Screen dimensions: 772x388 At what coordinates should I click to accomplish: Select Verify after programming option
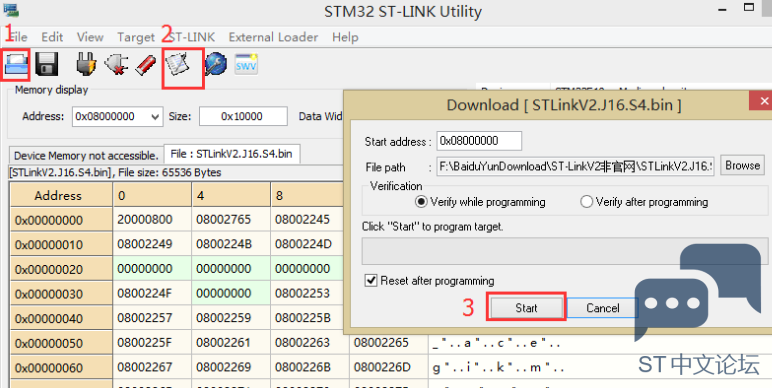click(644, 202)
